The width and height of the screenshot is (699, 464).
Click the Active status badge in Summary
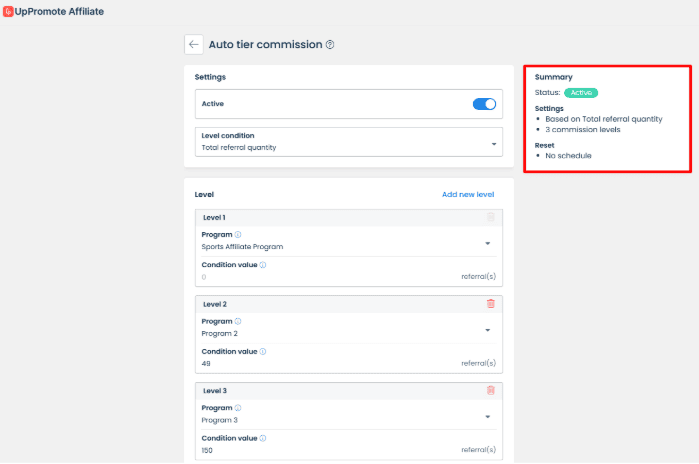580,92
